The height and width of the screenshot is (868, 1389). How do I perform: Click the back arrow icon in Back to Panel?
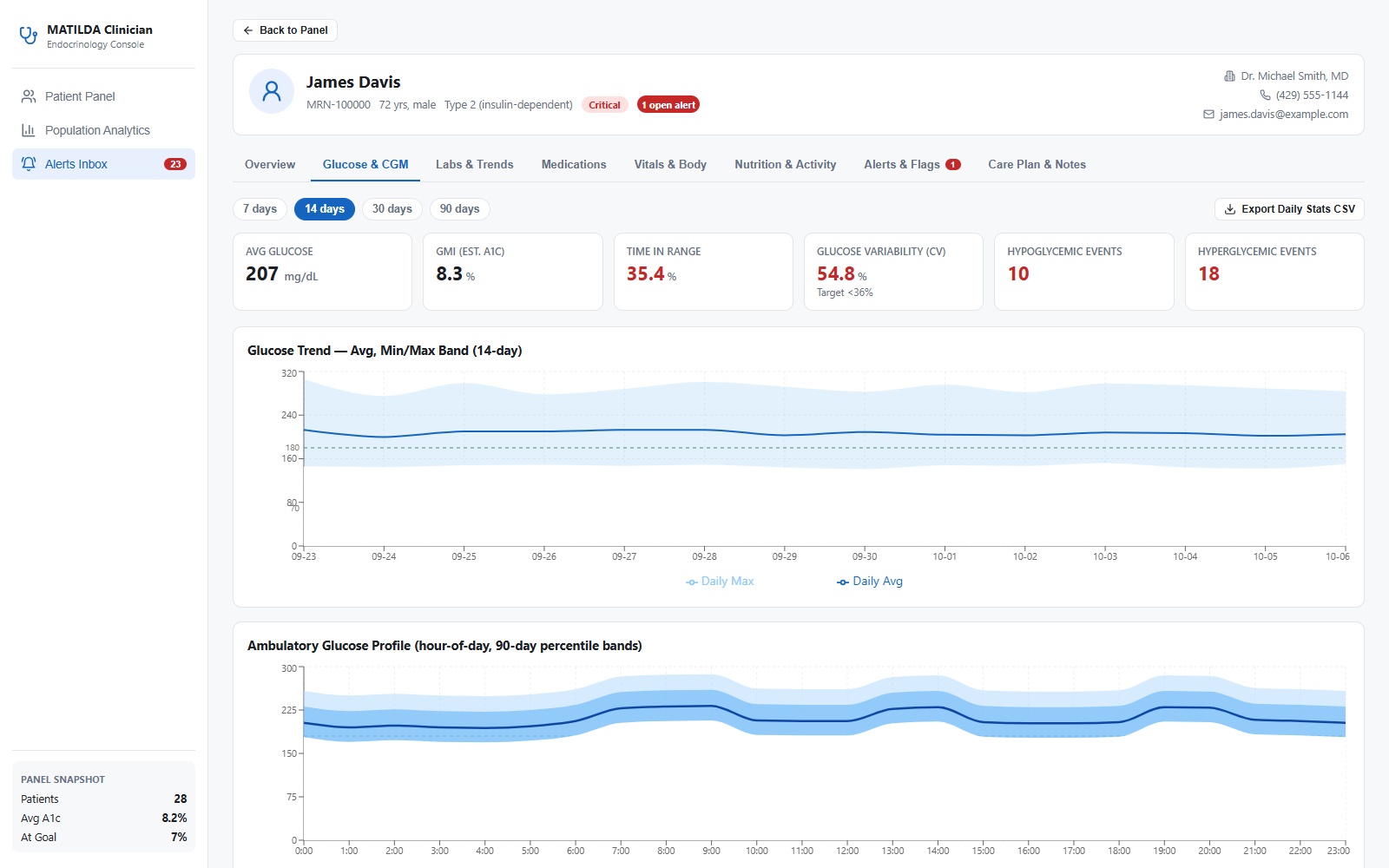[x=248, y=30]
